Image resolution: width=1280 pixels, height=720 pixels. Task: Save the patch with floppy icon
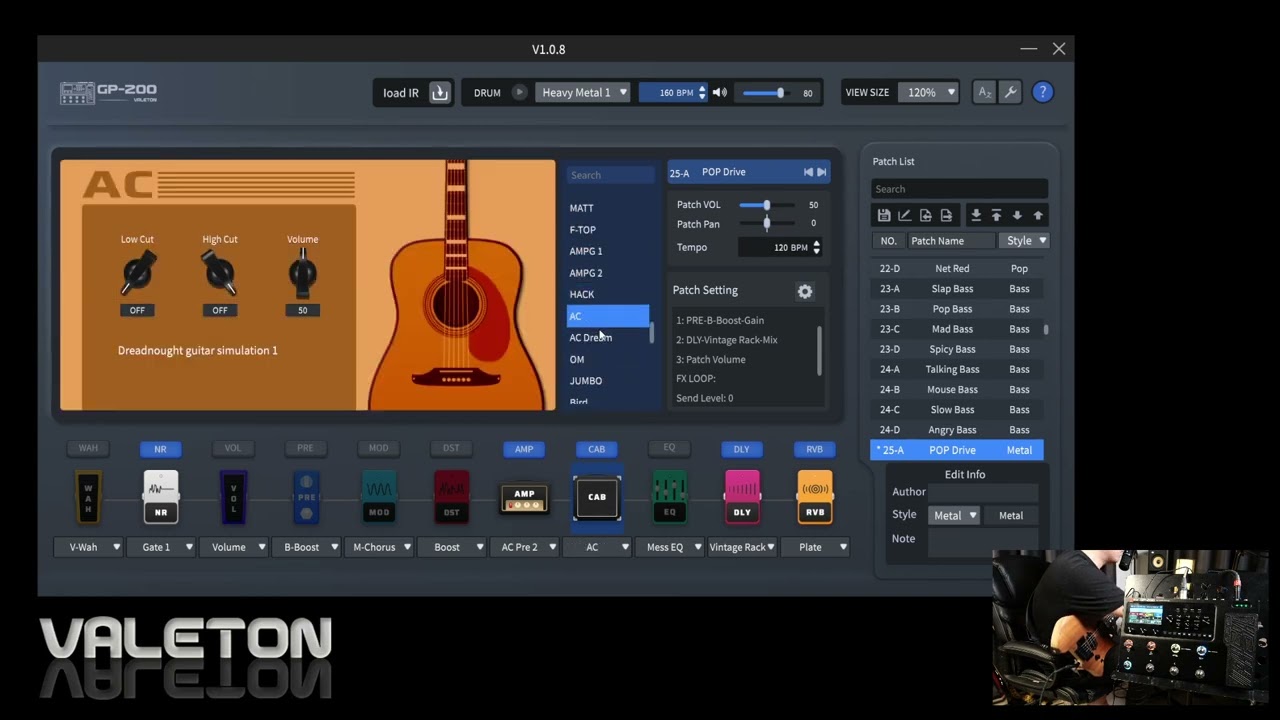[x=884, y=215]
